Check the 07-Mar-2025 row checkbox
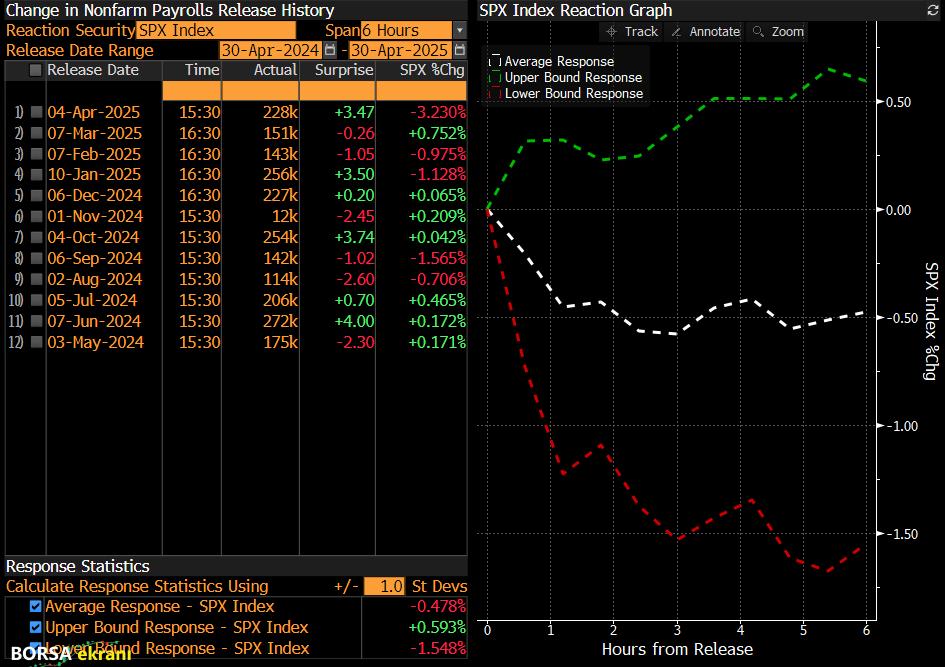 pos(37,133)
